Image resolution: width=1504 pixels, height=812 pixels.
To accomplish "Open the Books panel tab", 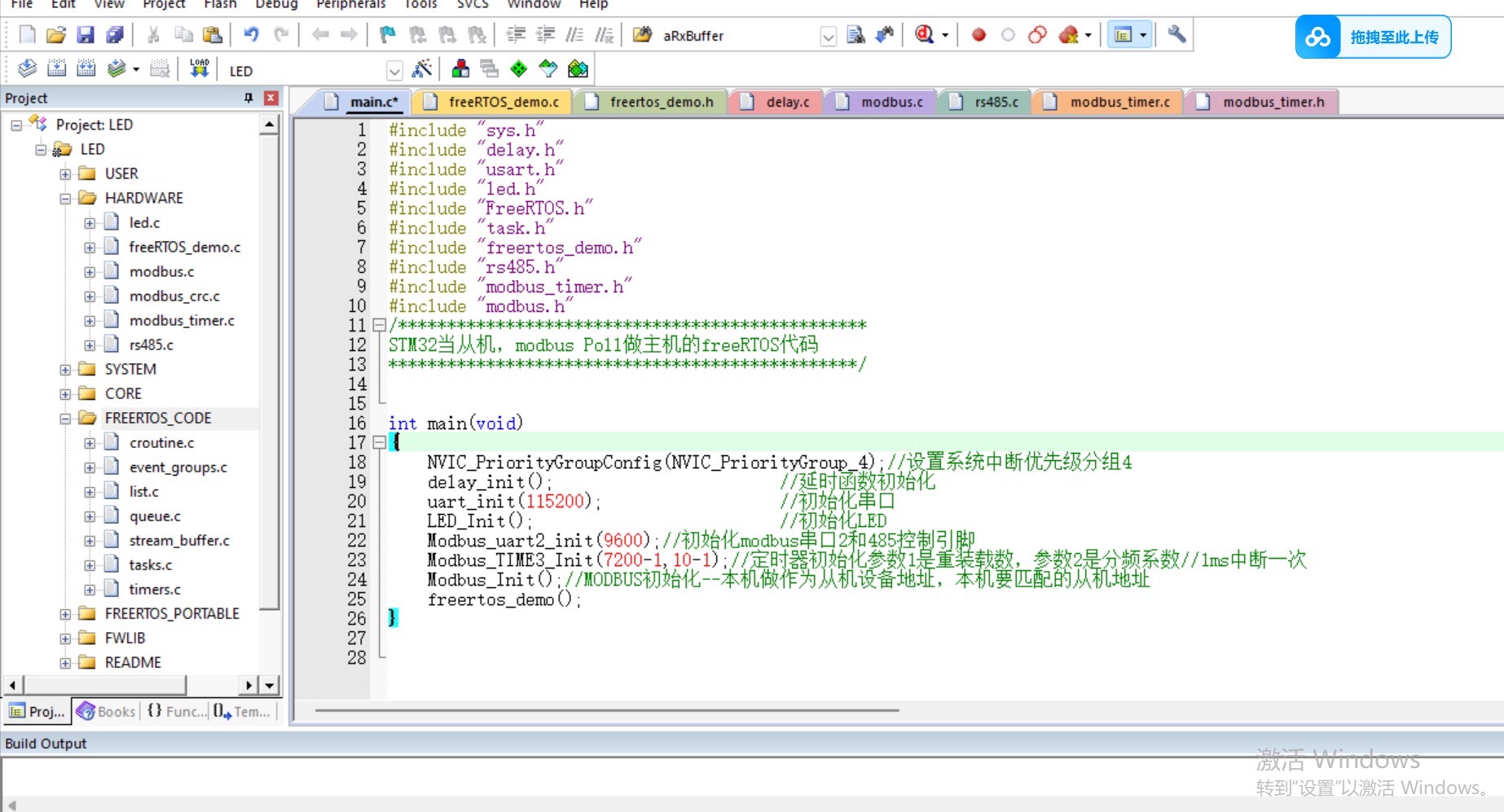I will [x=106, y=712].
